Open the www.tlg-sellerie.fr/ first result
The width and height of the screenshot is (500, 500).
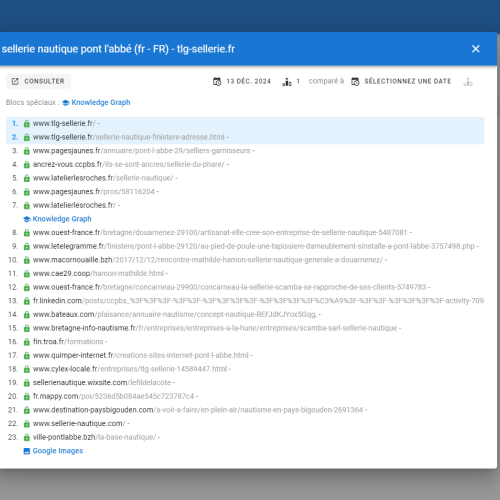64,123
